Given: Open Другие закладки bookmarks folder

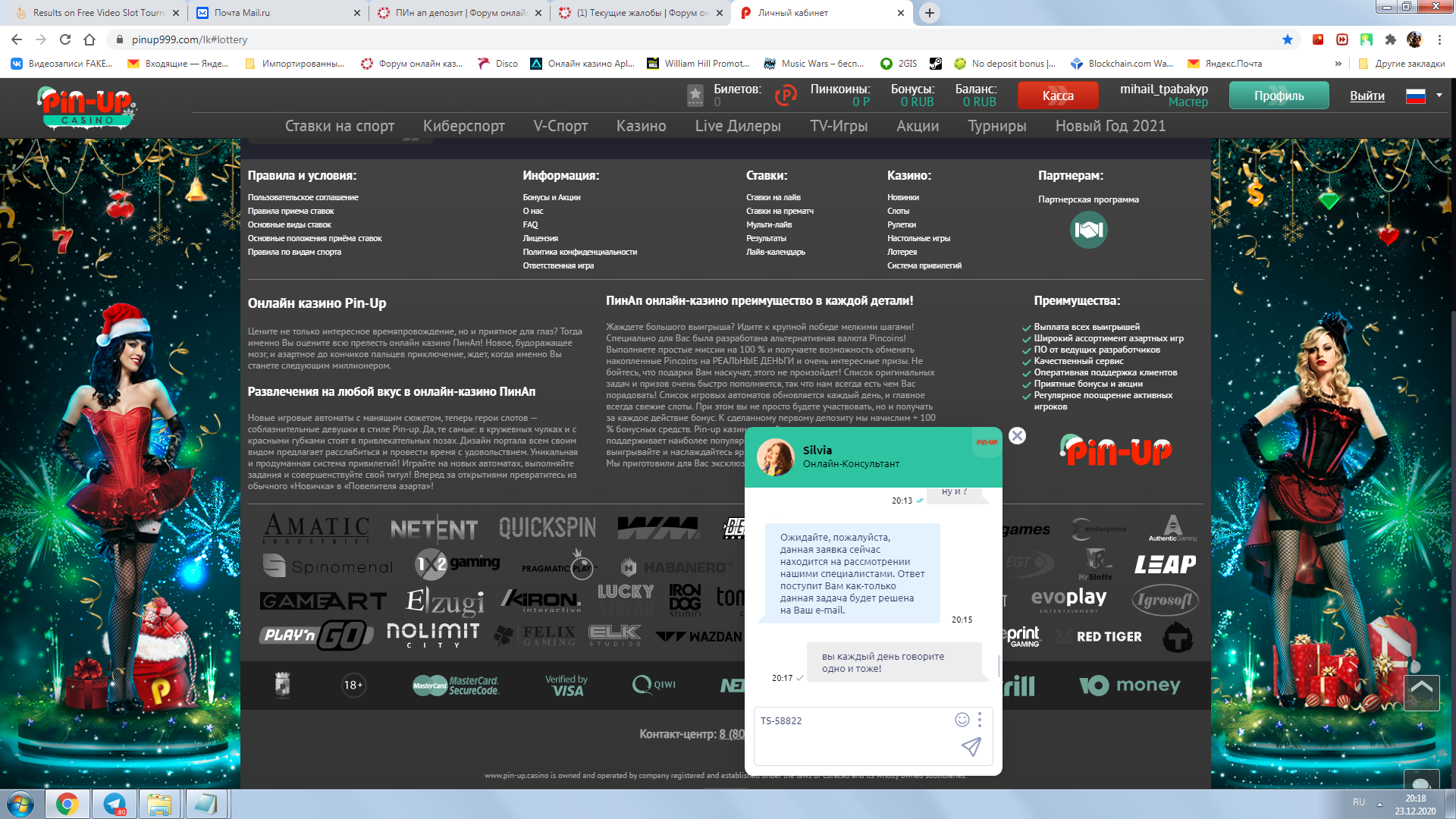Looking at the screenshot, I should [1401, 64].
